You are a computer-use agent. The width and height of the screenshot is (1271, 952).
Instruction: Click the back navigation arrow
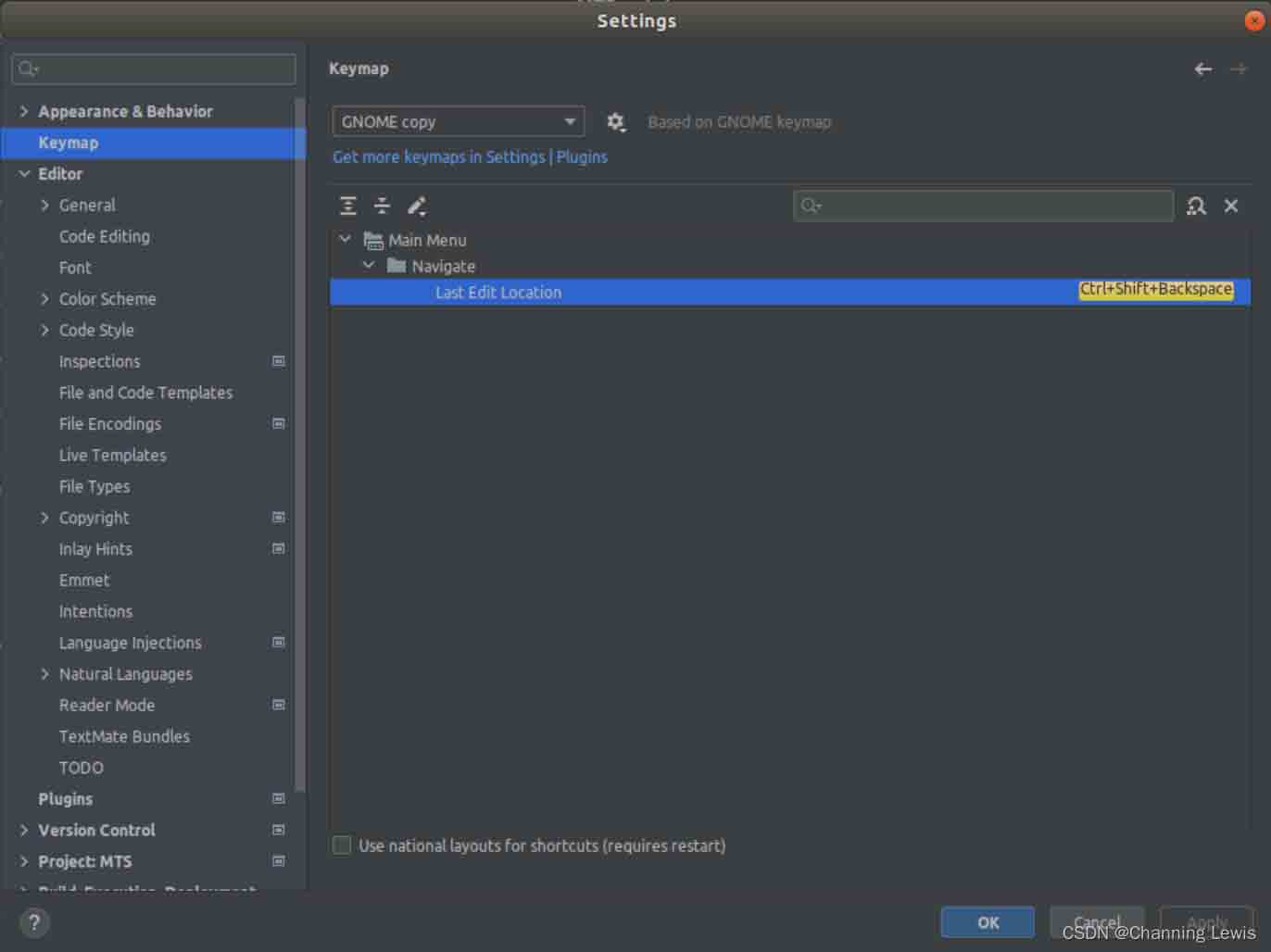click(1202, 69)
